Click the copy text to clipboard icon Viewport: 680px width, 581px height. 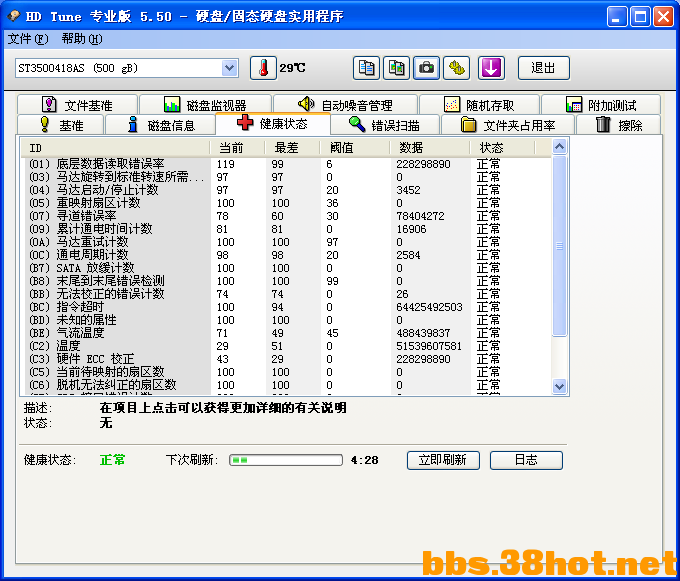click(x=366, y=68)
